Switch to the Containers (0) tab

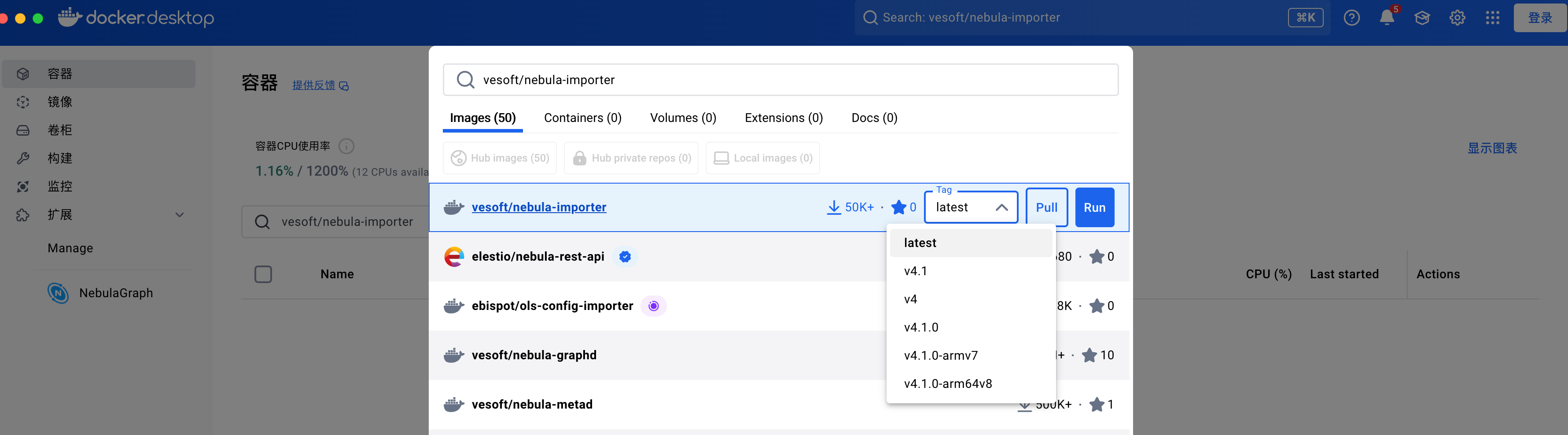582,118
